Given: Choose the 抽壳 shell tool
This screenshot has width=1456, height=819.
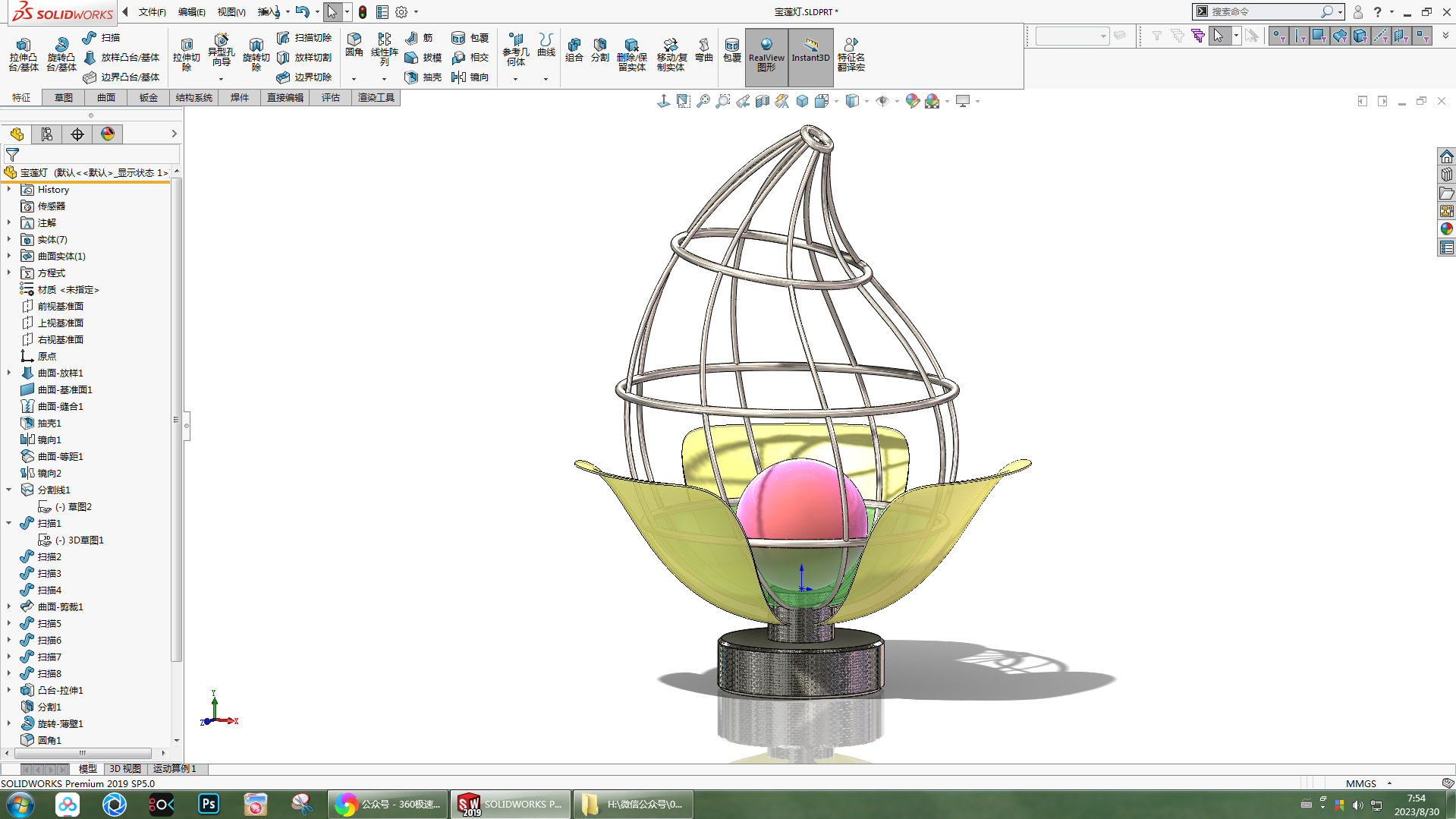Looking at the screenshot, I should click(x=423, y=77).
